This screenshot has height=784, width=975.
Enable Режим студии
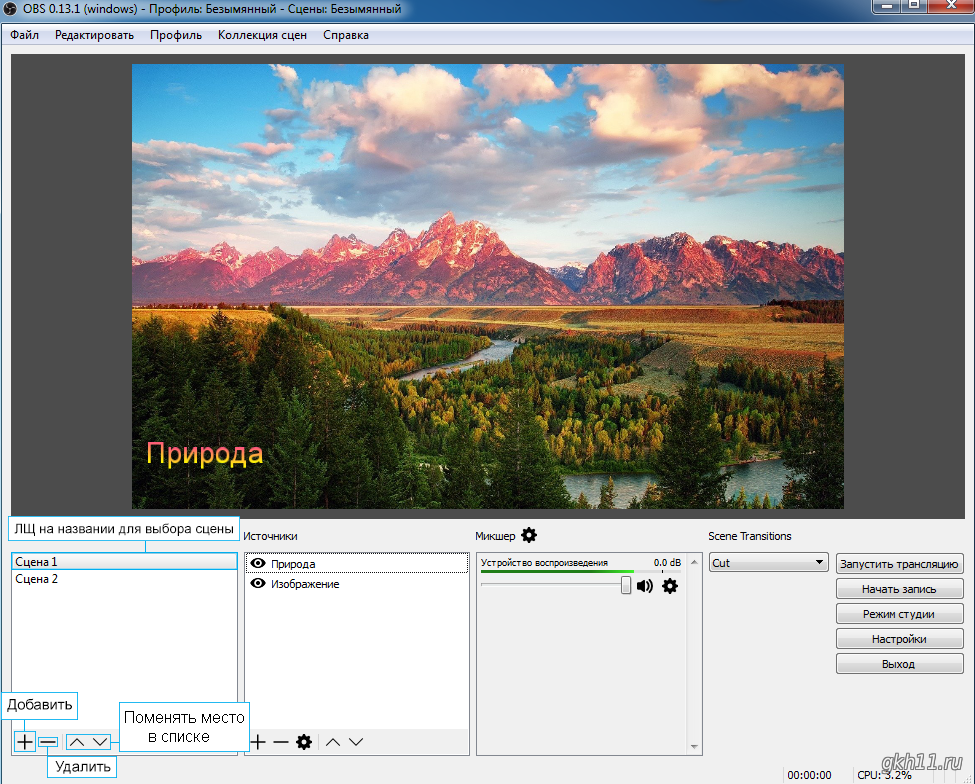click(x=899, y=614)
